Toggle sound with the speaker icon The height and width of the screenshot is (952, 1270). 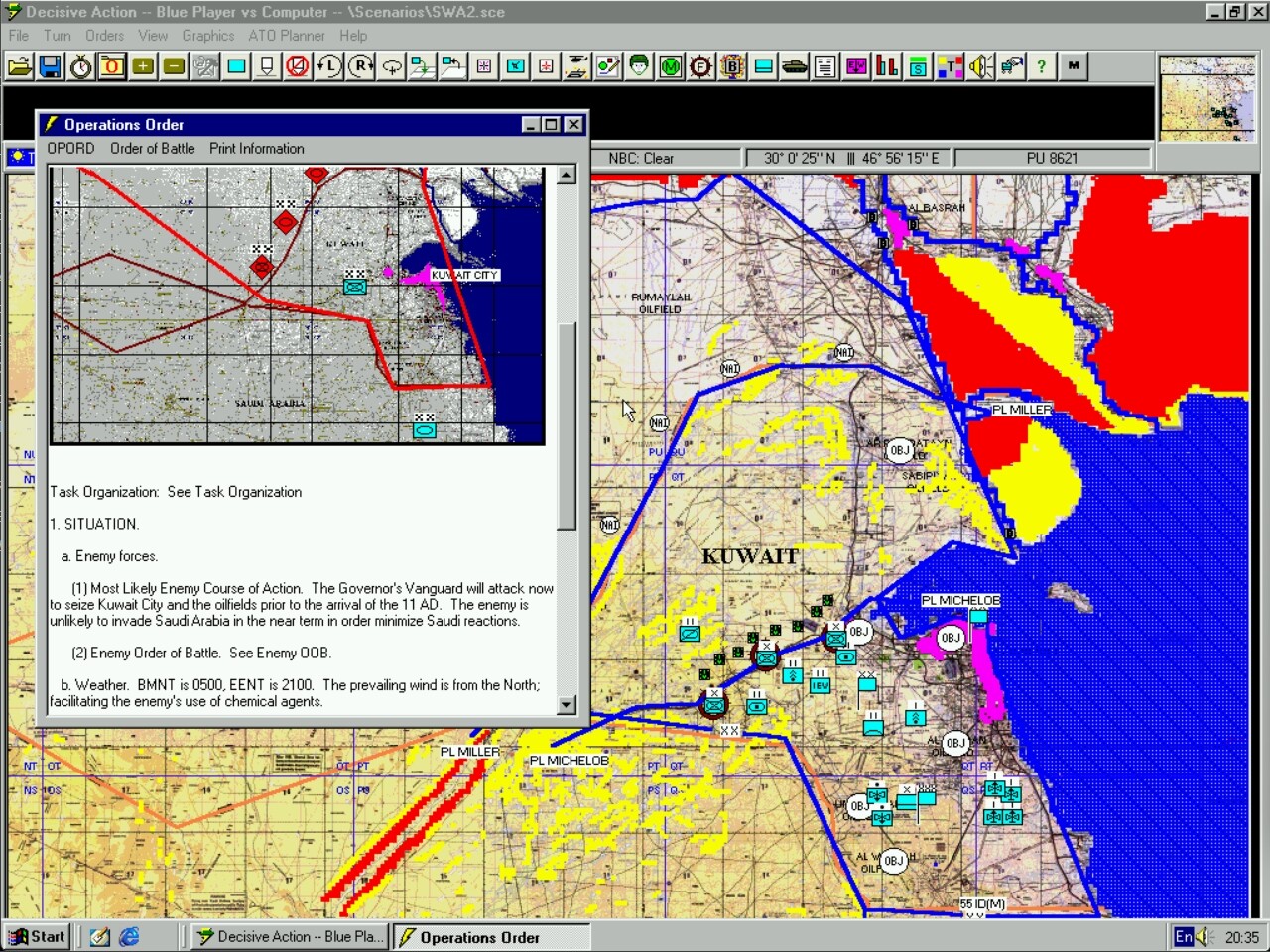pos(980,66)
